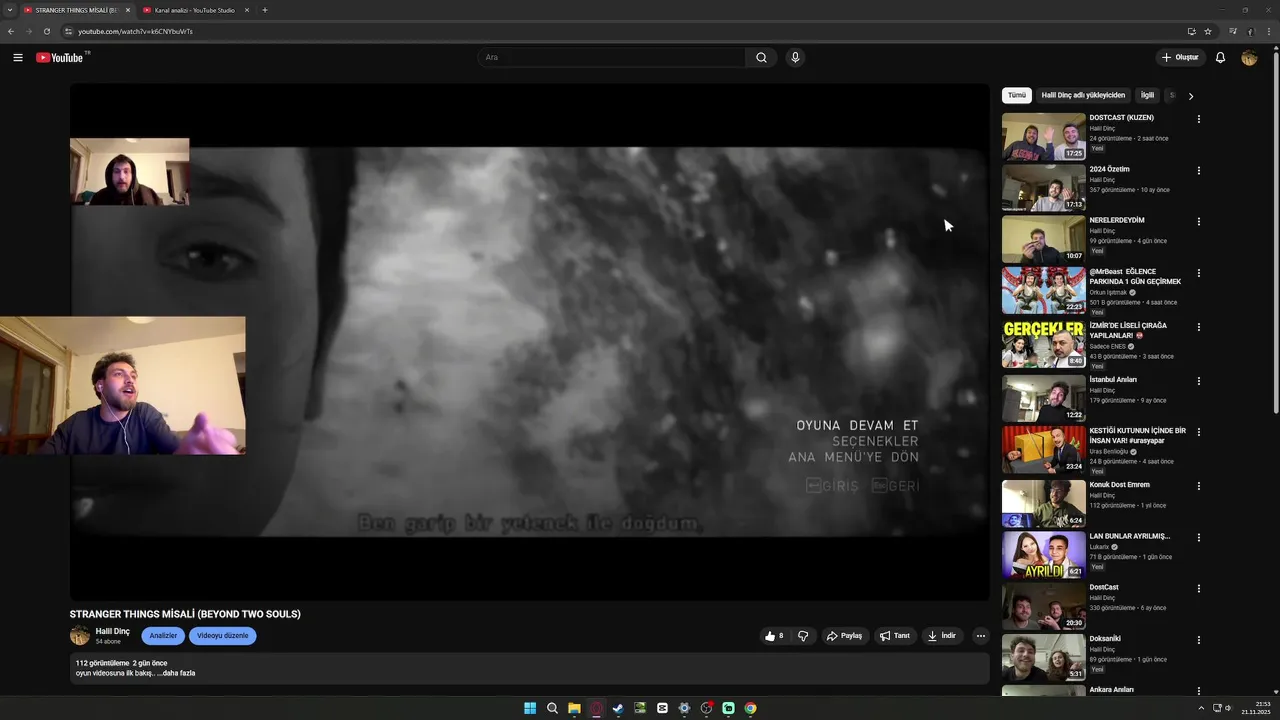Screen dimensions: 1280x720
Task: Open 2024 Özetim video thumbnail
Action: pos(1043,187)
